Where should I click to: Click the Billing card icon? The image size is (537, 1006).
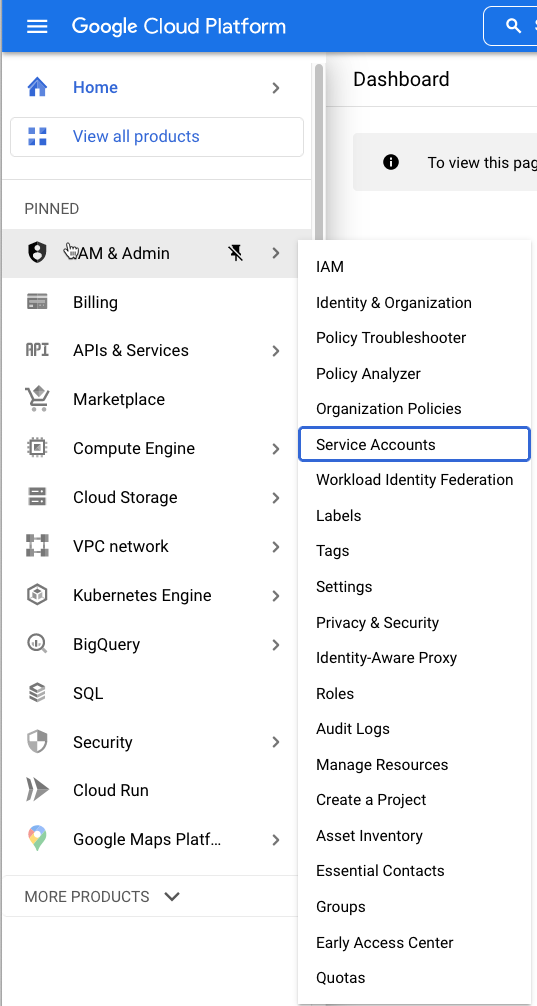pos(37,302)
